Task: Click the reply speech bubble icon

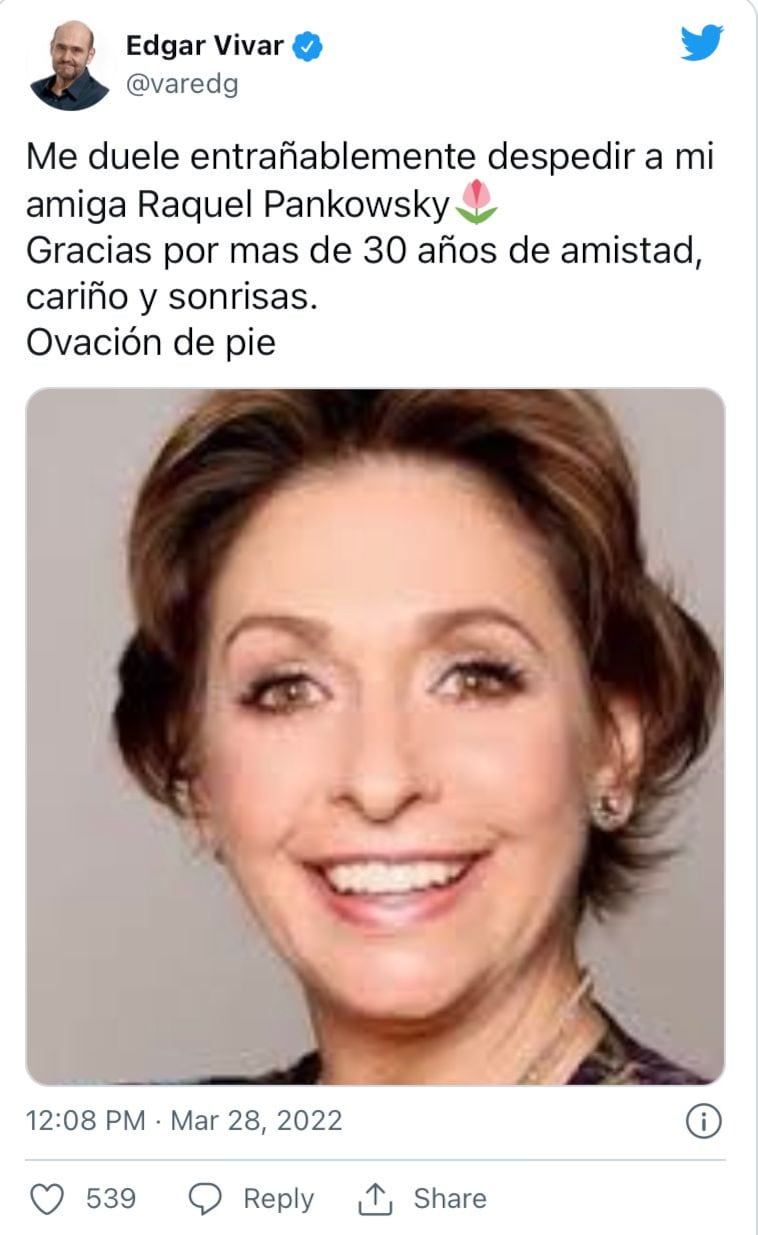Action: click(x=206, y=1198)
